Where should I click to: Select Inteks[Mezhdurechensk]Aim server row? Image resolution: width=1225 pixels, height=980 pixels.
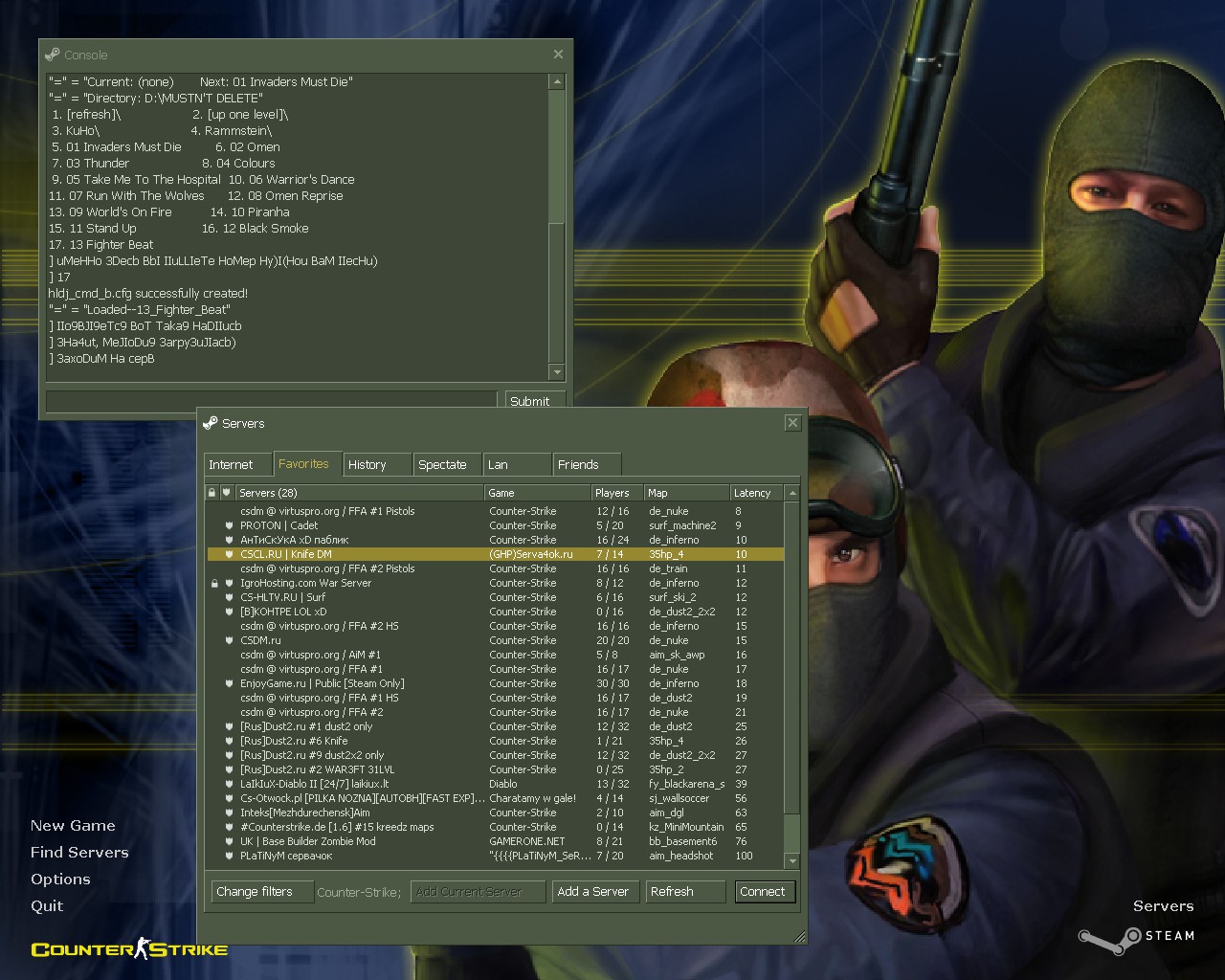point(496,813)
